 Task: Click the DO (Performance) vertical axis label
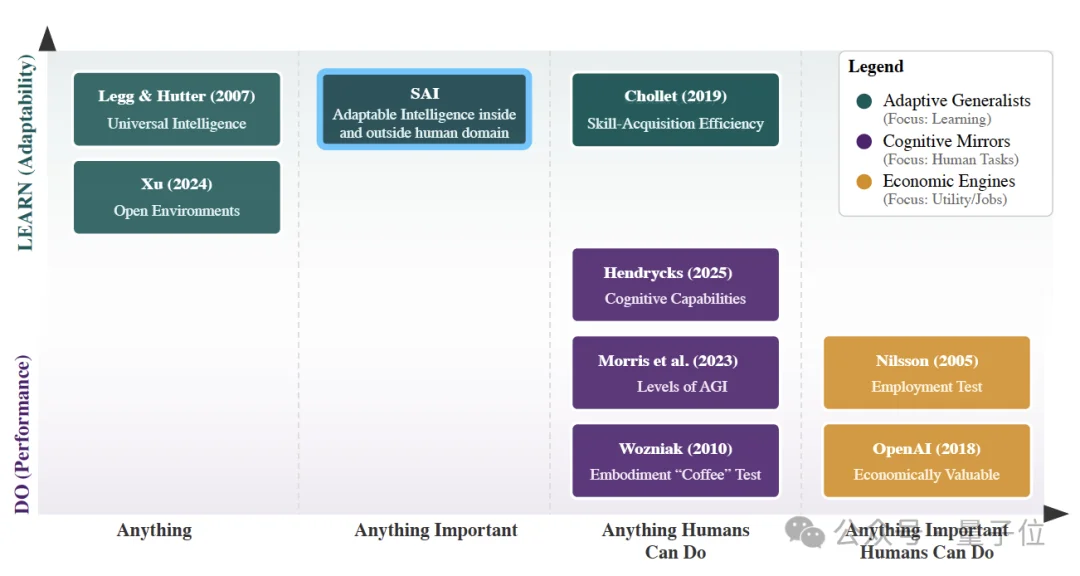23,434
